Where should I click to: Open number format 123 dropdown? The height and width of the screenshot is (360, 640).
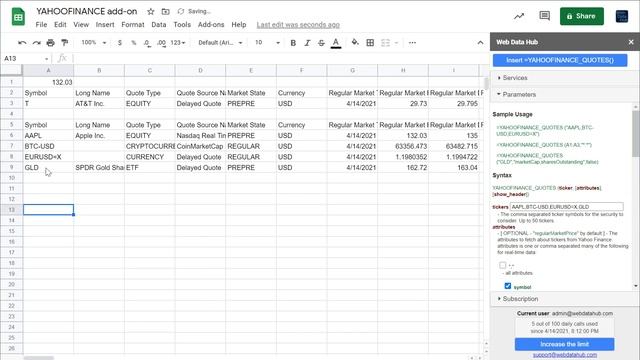coord(178,42)
